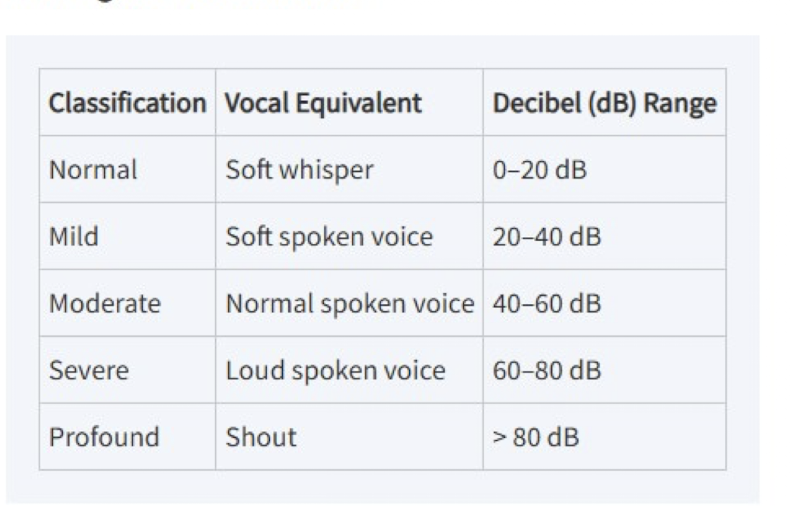Select the Shout cell
The width and height of the screenshot is (792, 508).
tap(261, 437)
